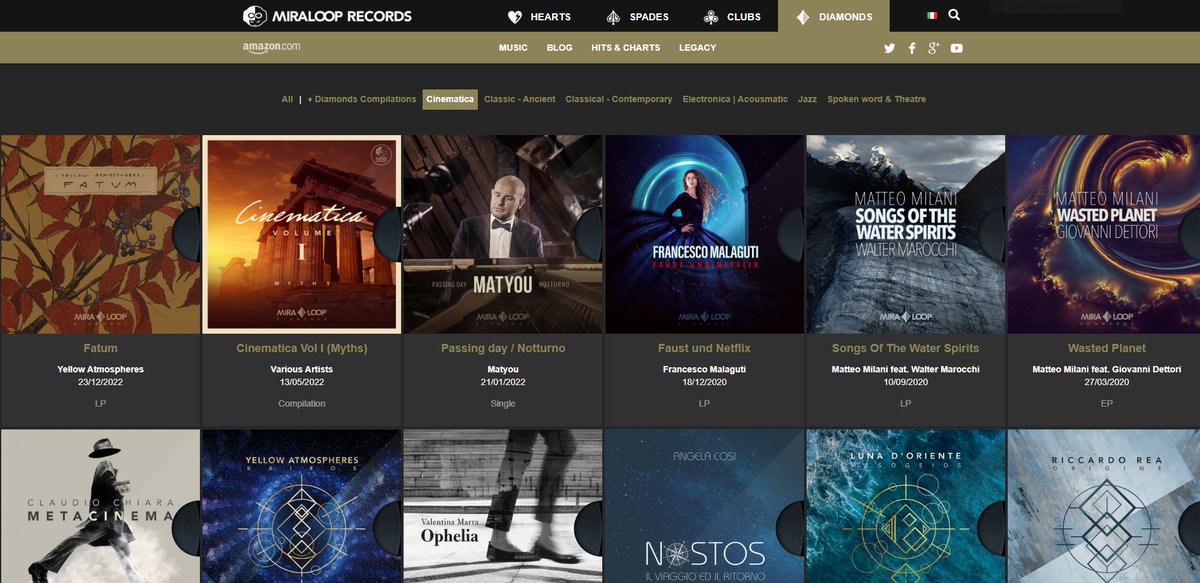This screenshot has height=583, width=1200.
Task: Open the Fatum album cover
Action: pyautogui.click(x=100, y=234)
